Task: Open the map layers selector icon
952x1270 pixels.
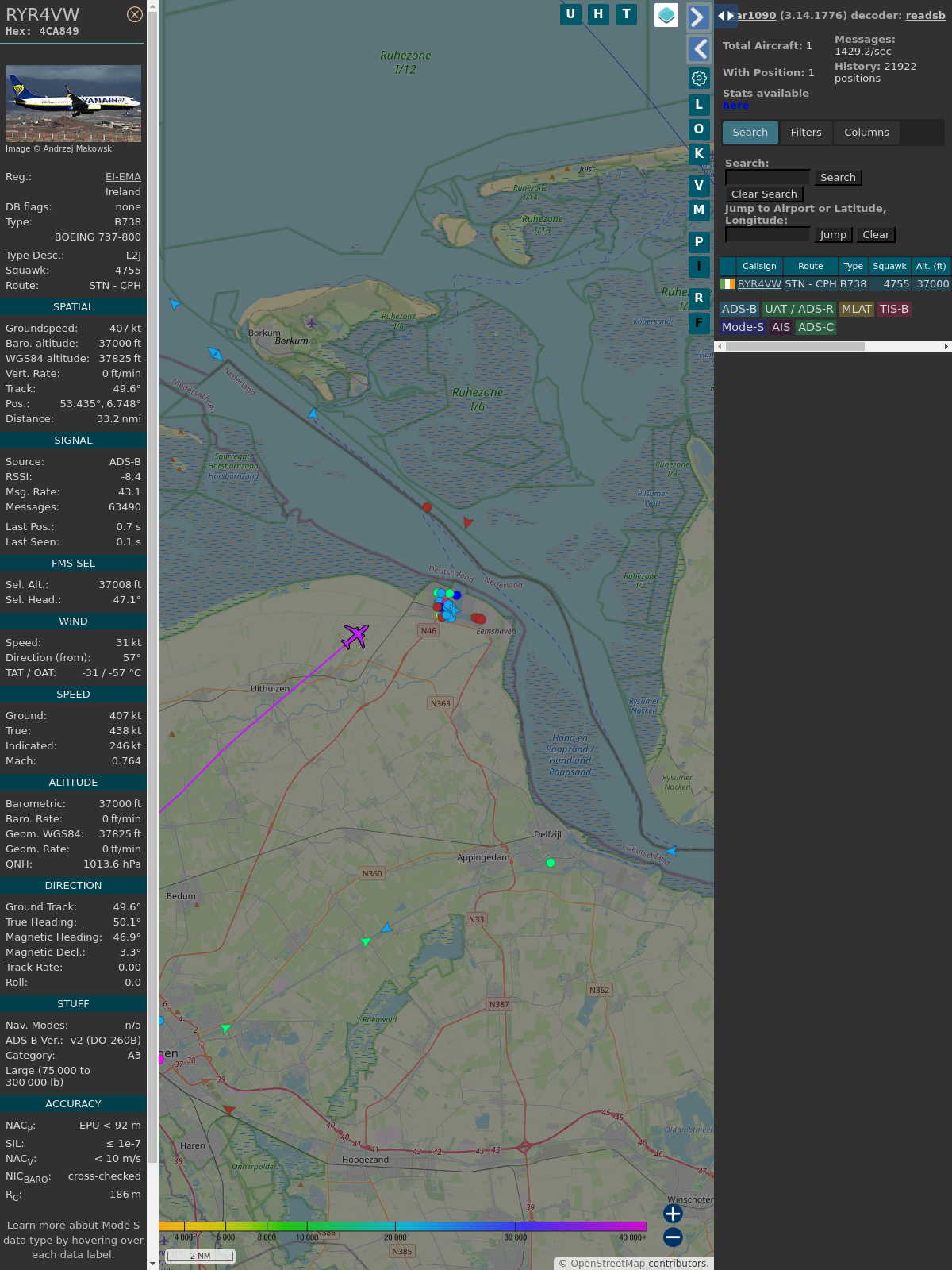Action: point(666,15)
